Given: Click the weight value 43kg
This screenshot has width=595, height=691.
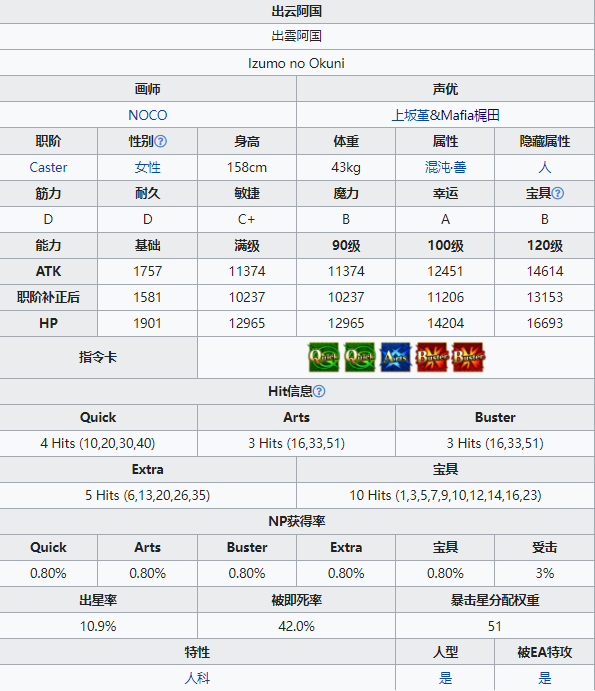Looking at the screenshot, I should [x=346, y=167].
